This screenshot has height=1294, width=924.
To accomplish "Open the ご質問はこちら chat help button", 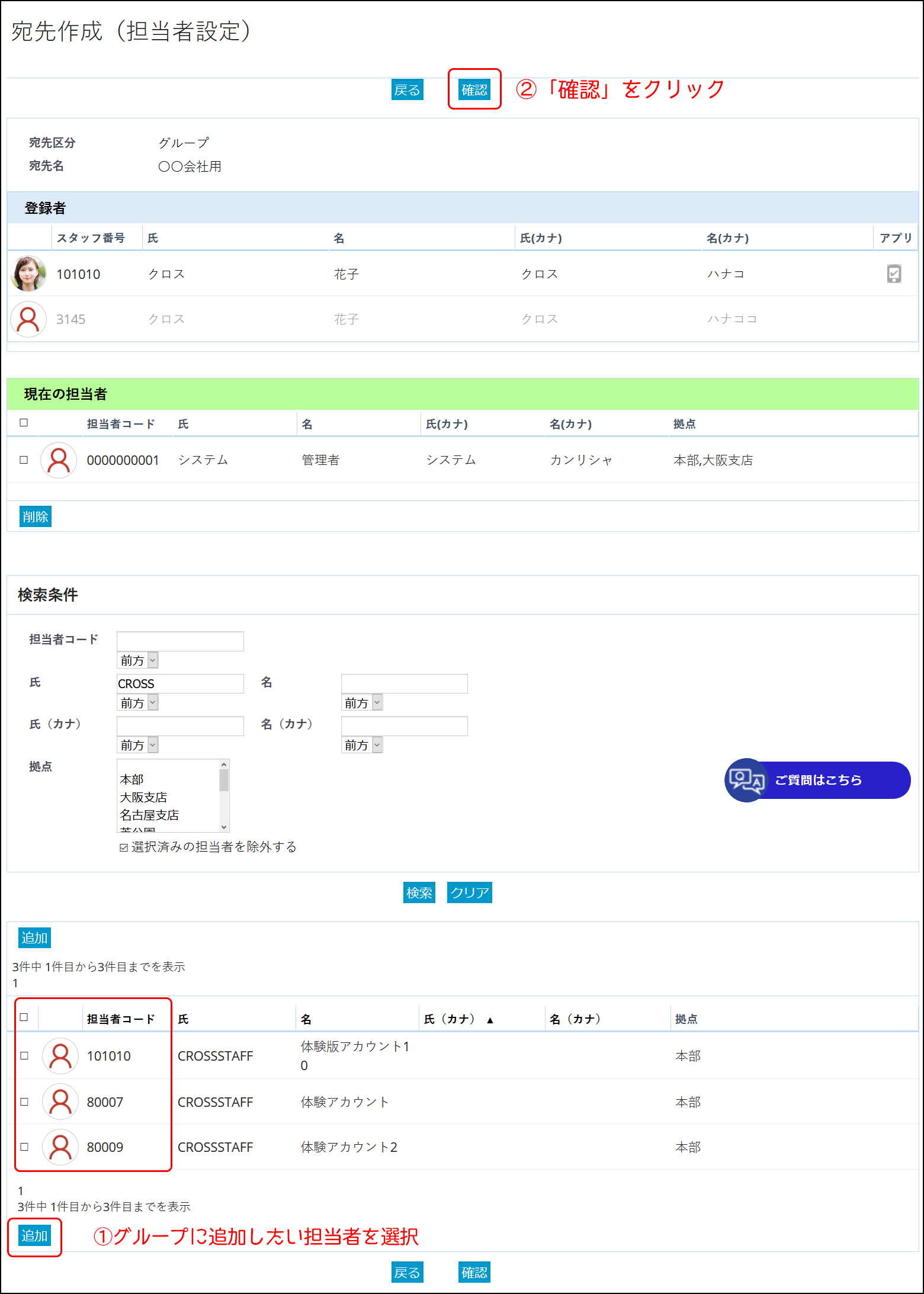I will pyautogui.click(x=817, y=780).
